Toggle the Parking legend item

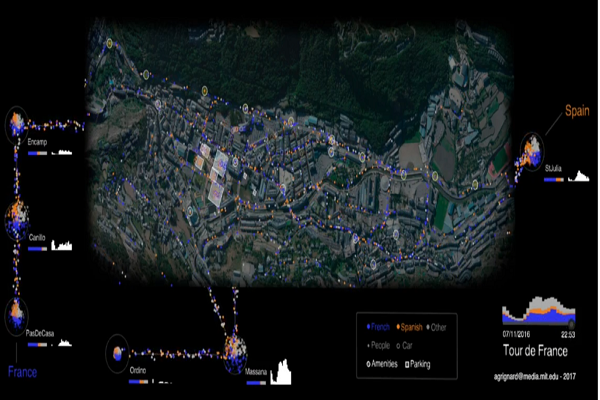pos(418,364)
